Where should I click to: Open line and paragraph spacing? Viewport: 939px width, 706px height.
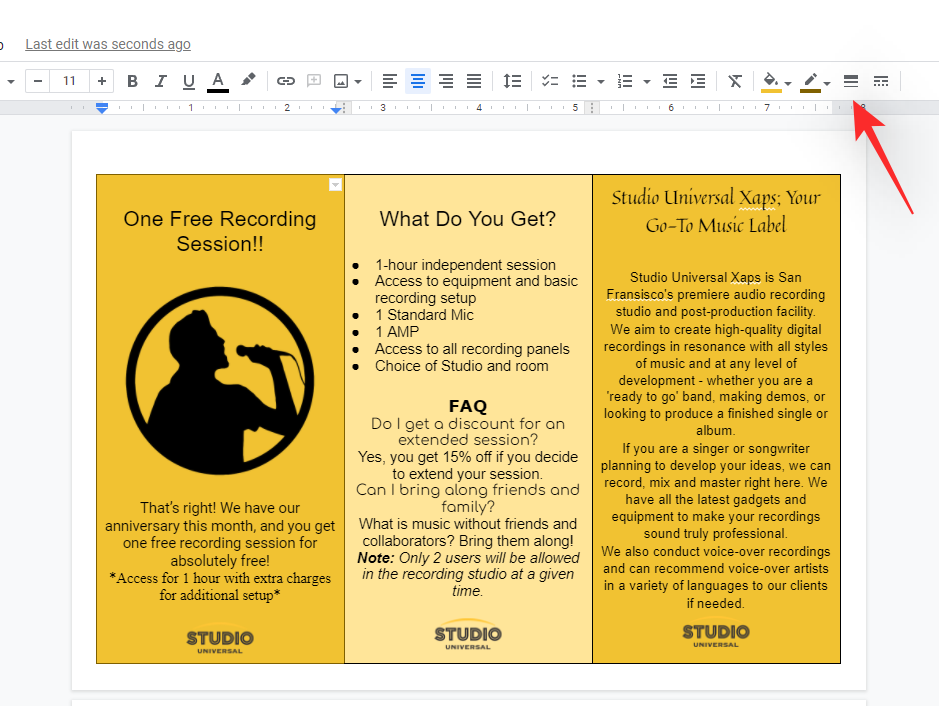pyautogui.click(x=512, y=81)
